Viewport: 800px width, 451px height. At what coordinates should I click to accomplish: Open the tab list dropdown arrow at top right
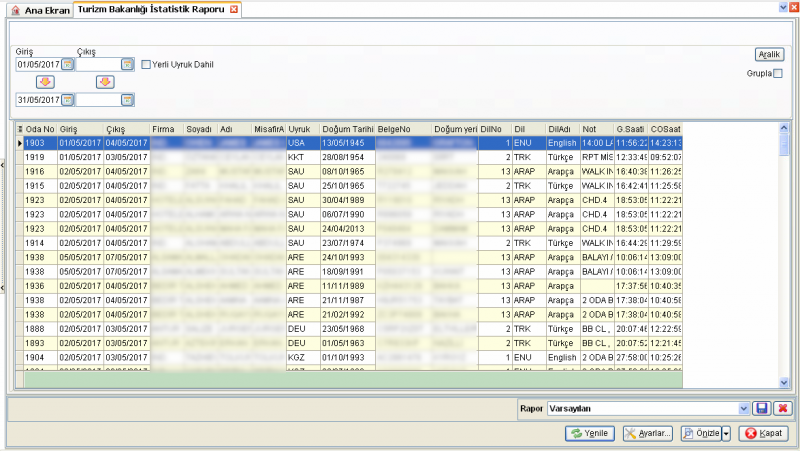pos(783,7)
